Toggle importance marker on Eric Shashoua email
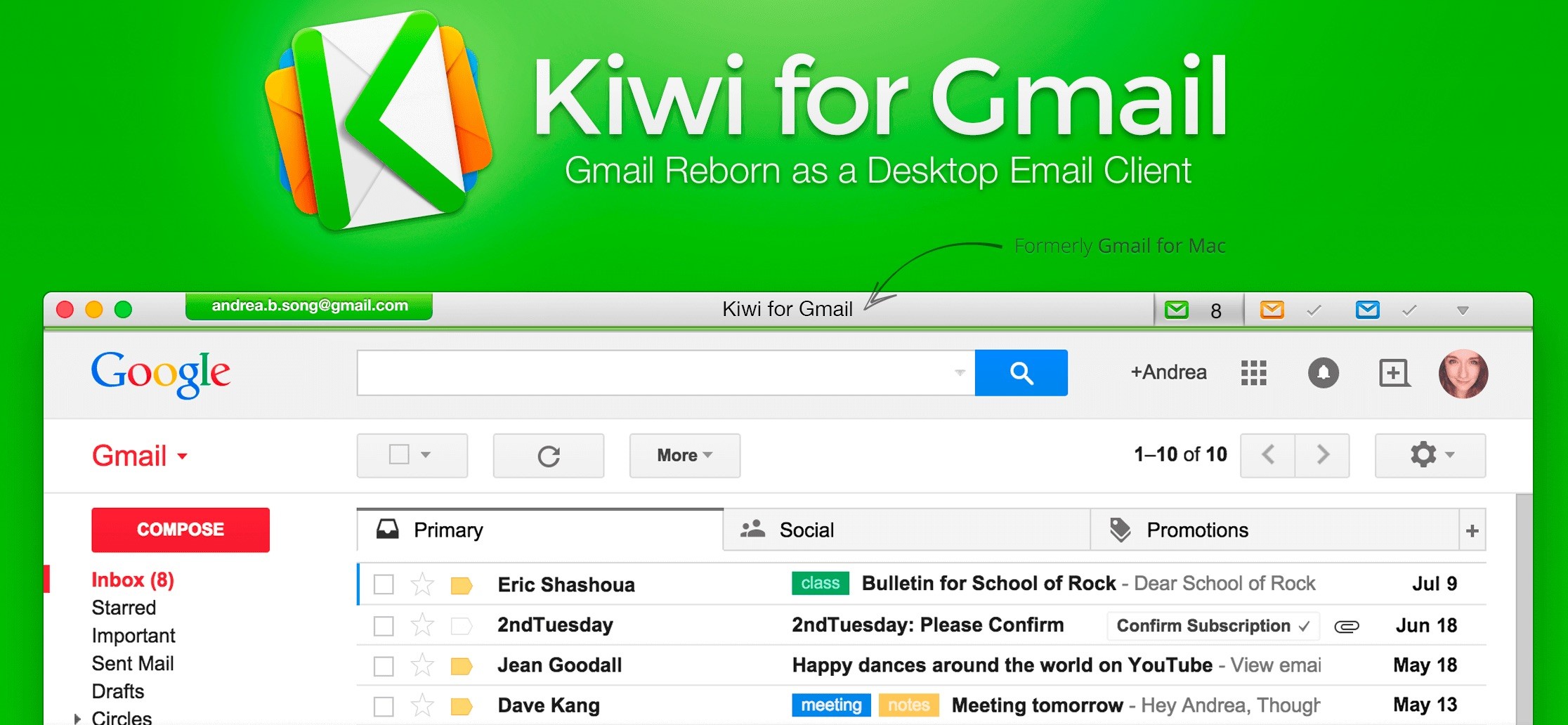Image resolution: width=1568 pixels, height=725 pixels. 461,585
